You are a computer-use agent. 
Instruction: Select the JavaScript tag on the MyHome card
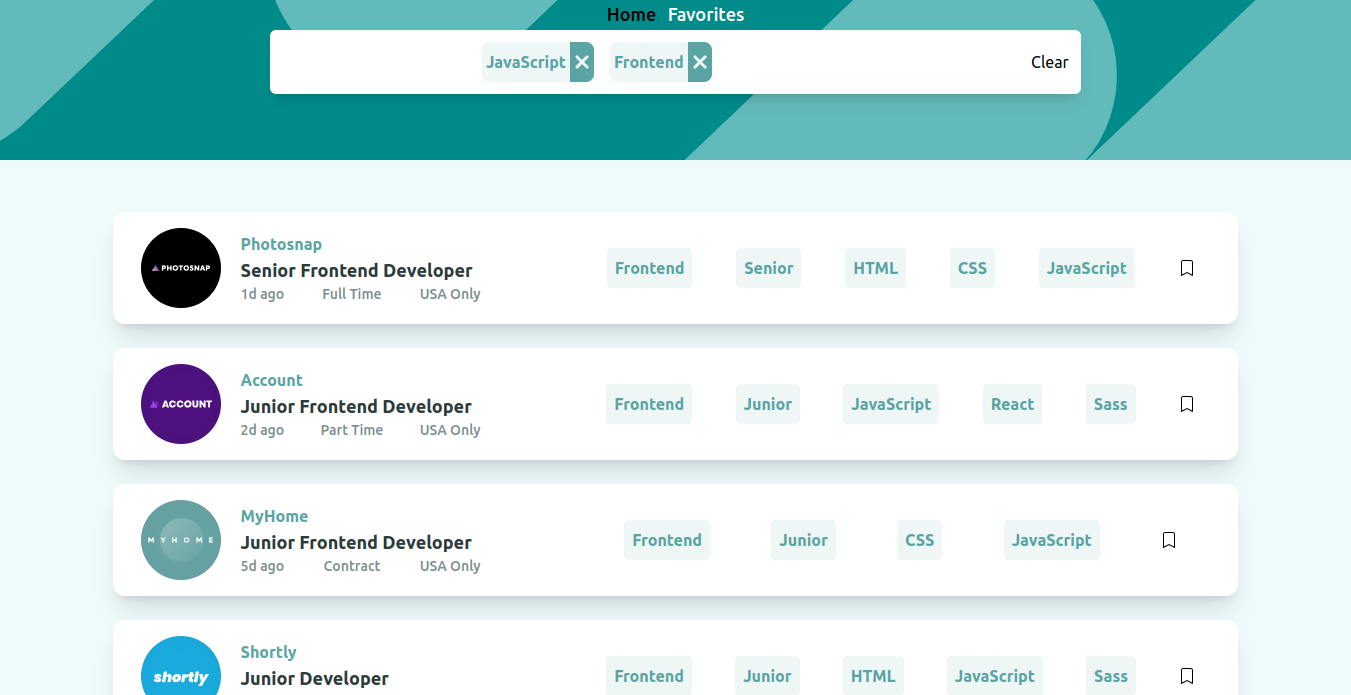pos(1052,540)
